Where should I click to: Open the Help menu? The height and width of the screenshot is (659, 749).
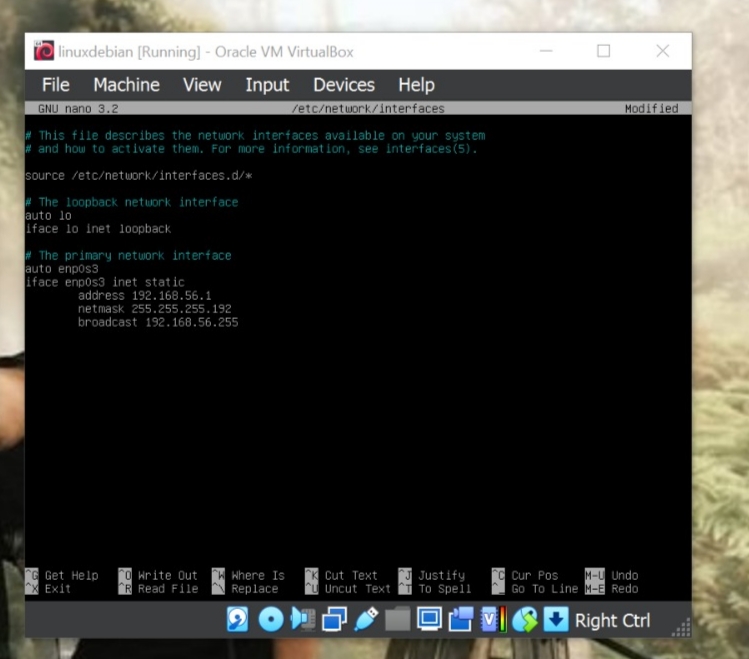coord(417,85)
